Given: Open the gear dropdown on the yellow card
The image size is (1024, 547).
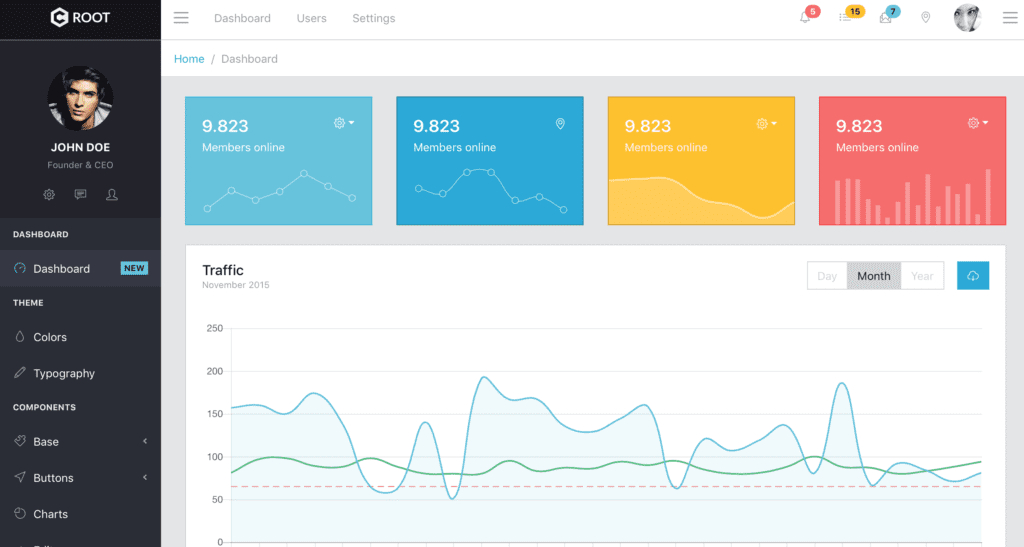Looking at the screenshot, I should point(766,124).
